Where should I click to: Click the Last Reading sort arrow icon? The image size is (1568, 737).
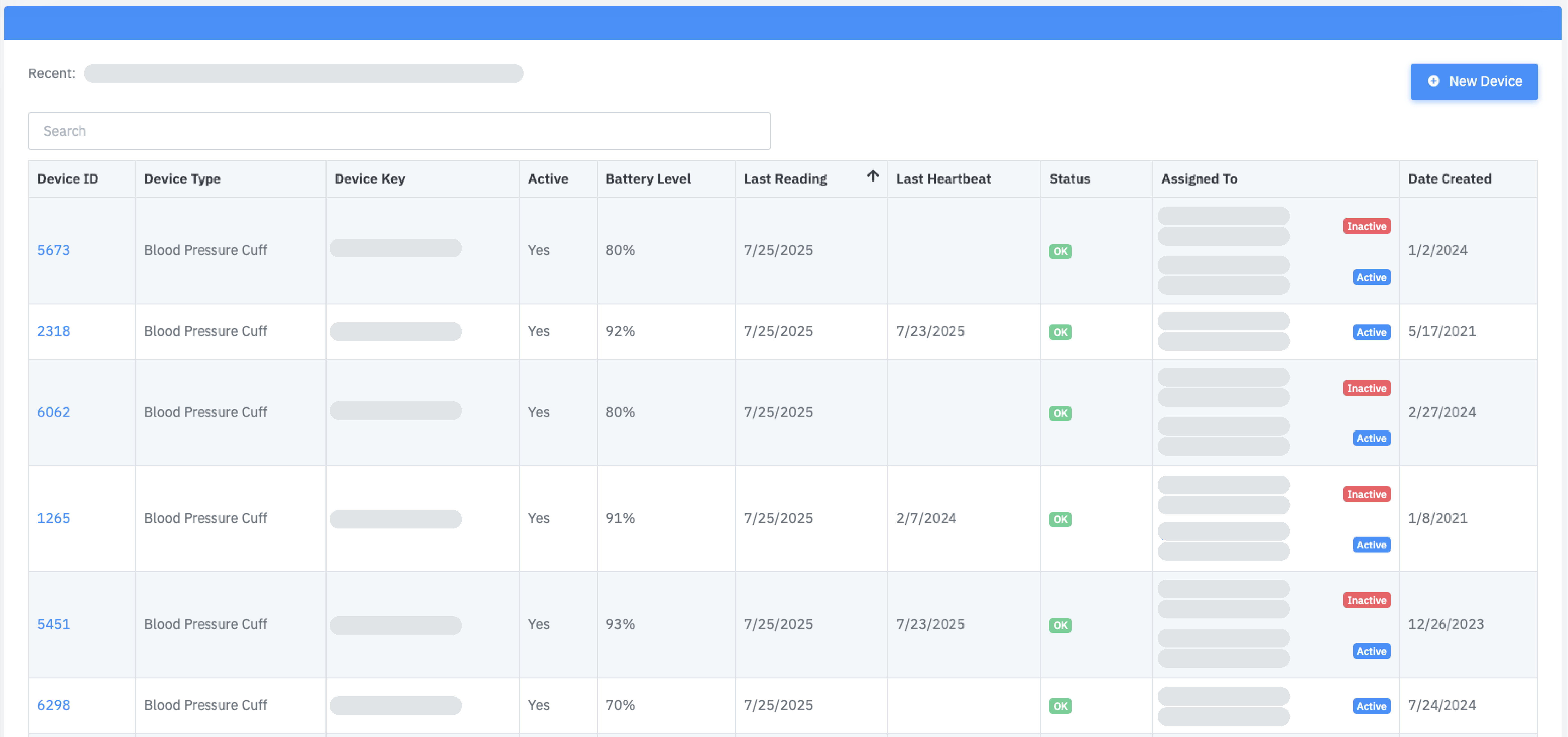tap(873, 176)
